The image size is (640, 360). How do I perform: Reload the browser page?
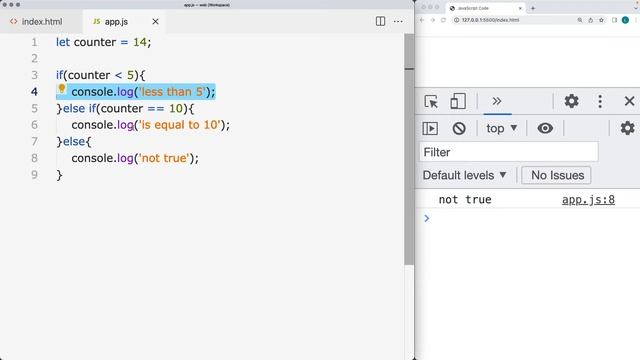443,20
